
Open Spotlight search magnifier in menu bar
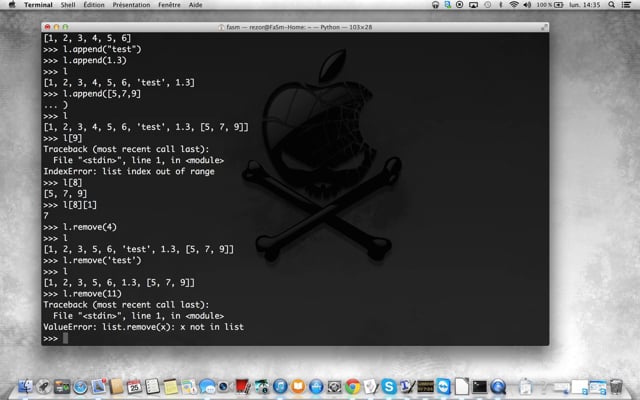pyautogui.click(x=611, y=5)
